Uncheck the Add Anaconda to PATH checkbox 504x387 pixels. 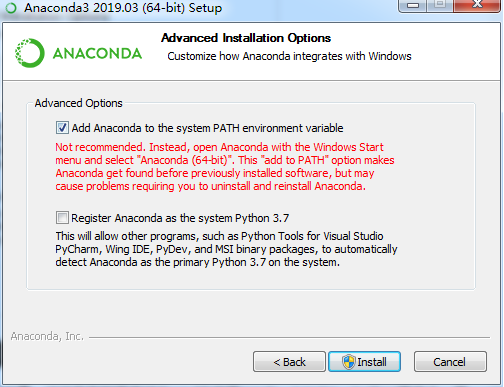(x=62, y=128)
